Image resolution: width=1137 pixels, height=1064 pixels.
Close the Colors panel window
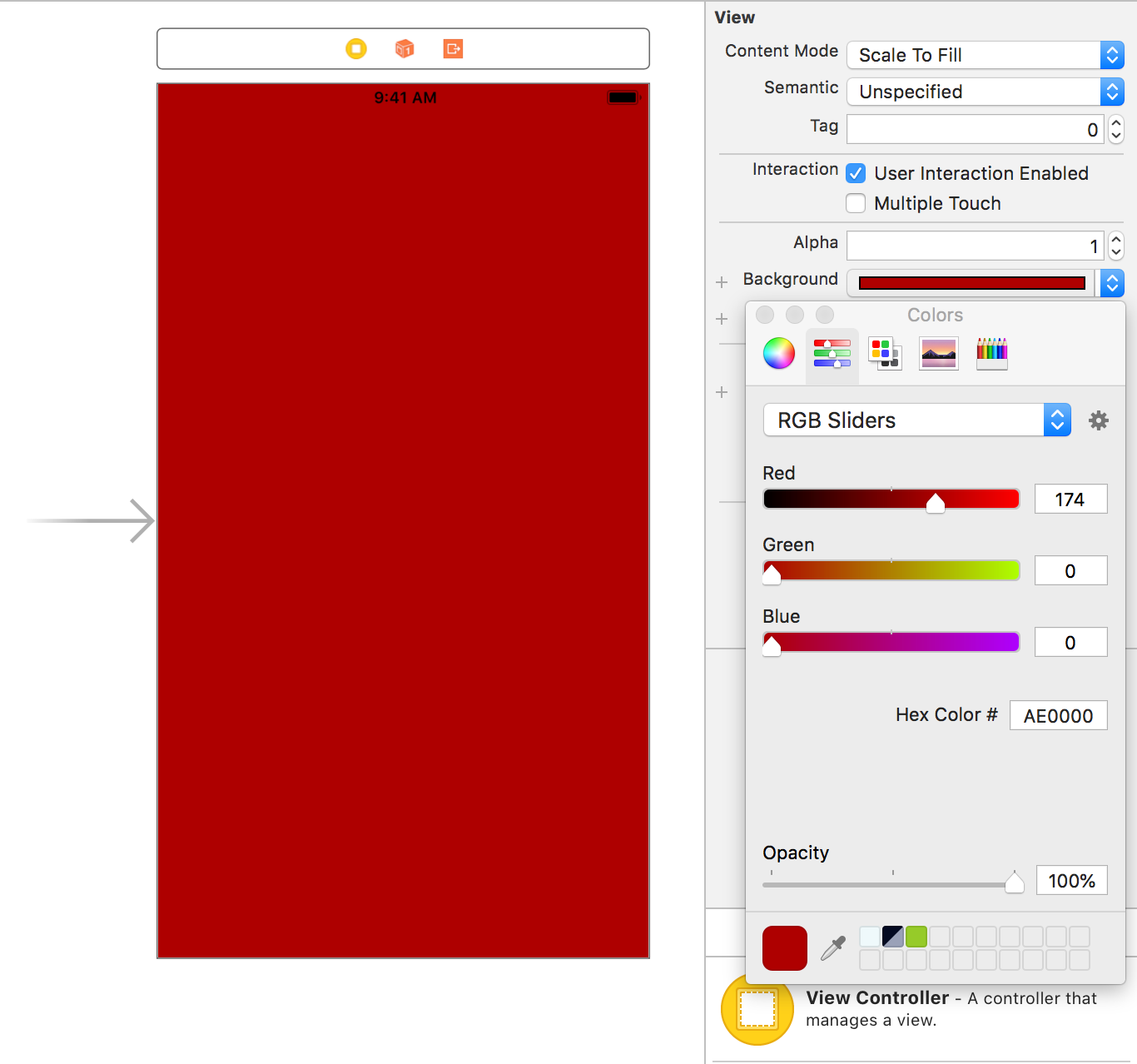(765, 315)
